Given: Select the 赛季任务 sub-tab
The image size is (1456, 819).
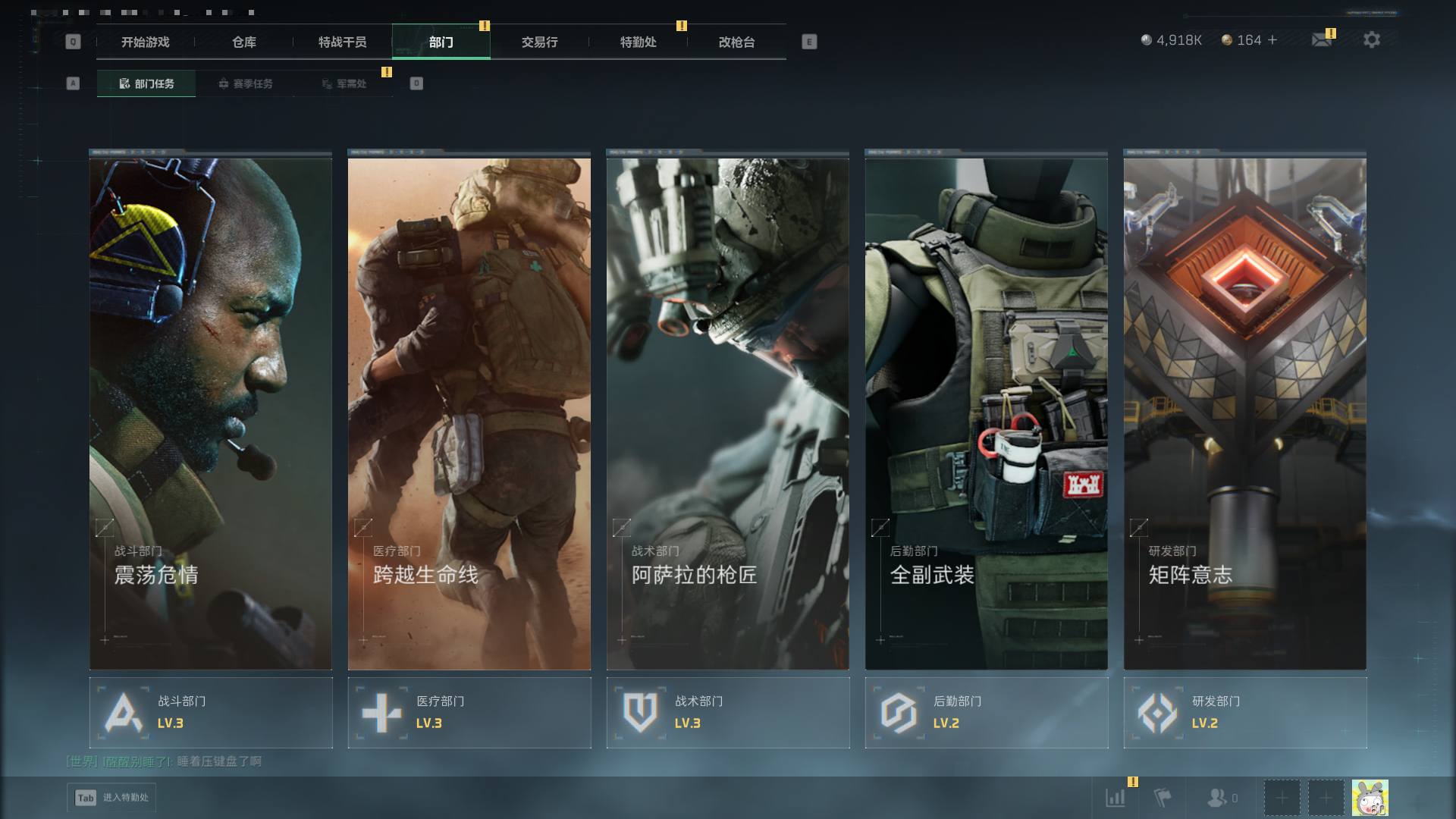Looking at the screenshot, I should pyautogui.click(x=245, y=83).
